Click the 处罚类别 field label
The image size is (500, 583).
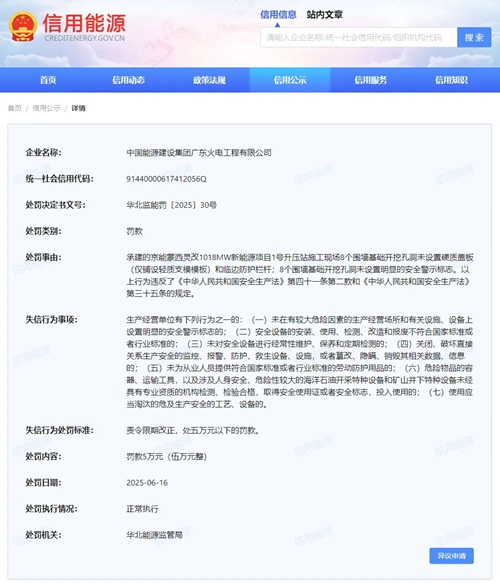[43, 231]
